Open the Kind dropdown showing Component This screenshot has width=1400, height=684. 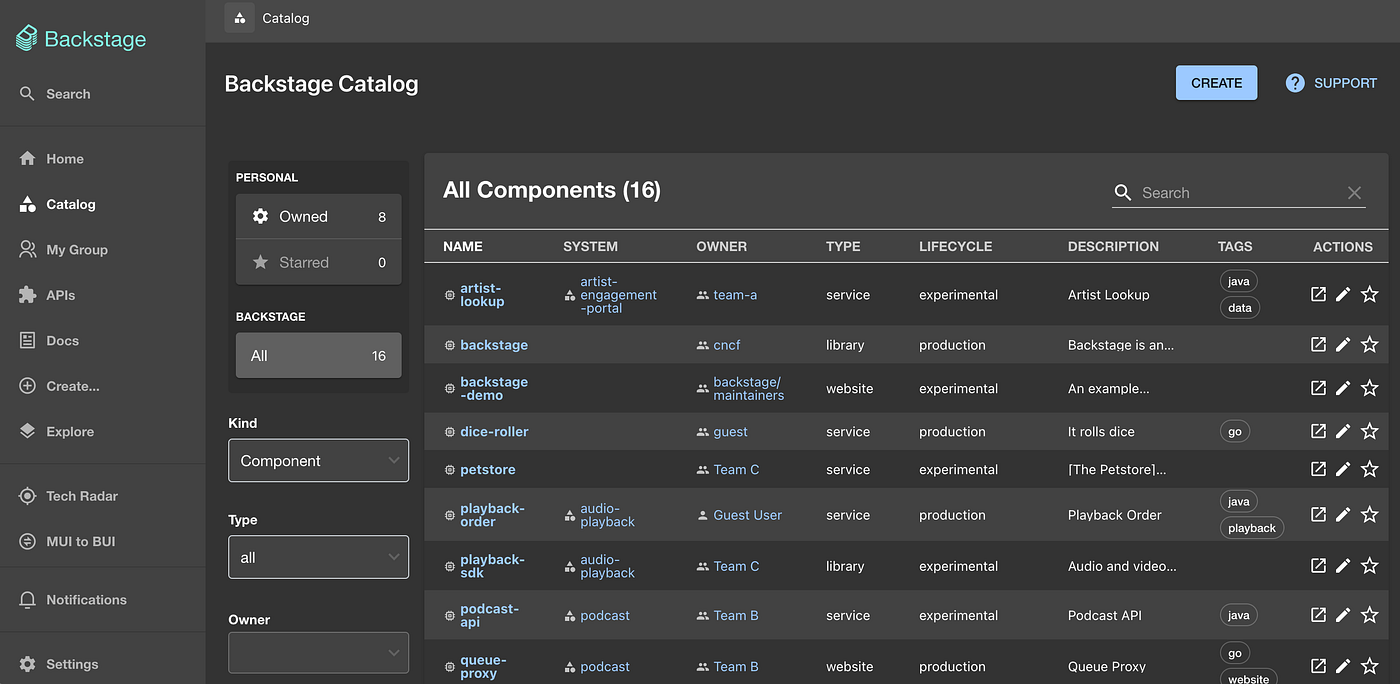[x=318, y=460]
